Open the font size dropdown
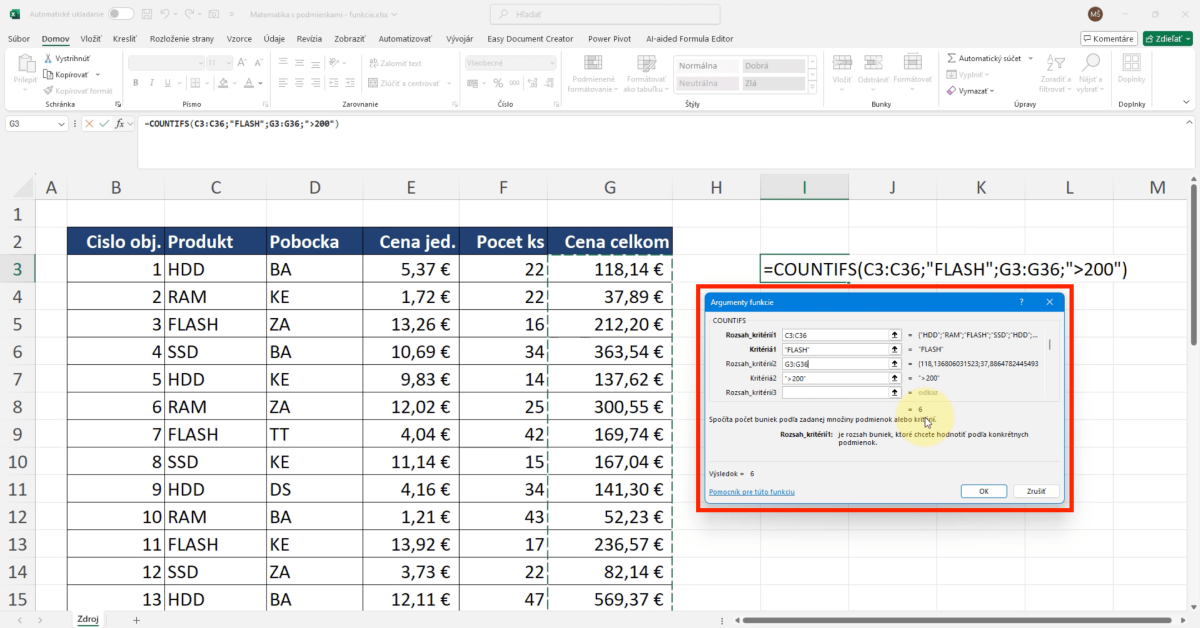This screenshot has width=1200, height=628. click(x=229, y=62)
